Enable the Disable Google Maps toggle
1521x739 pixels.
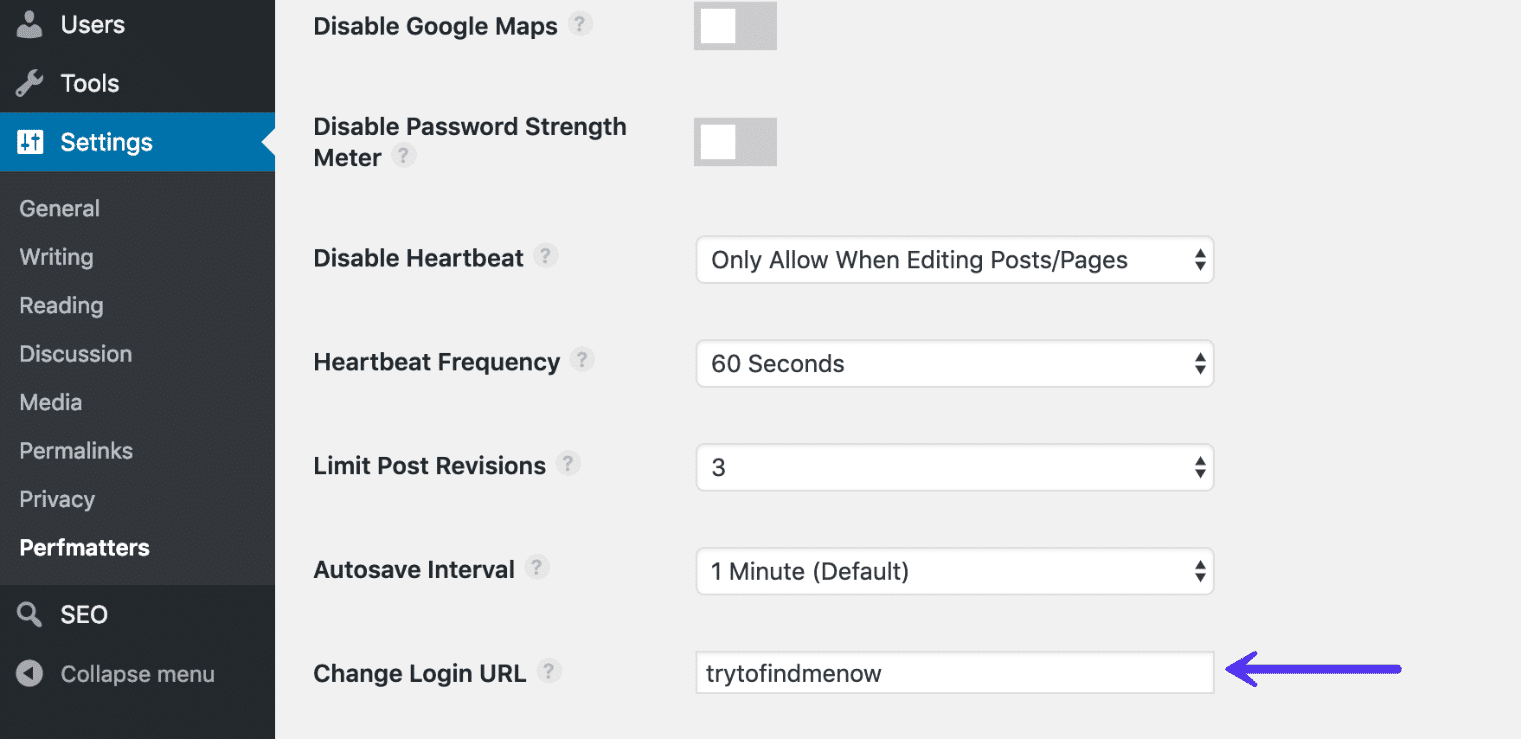pyautogui.click(x=735, y=26)
